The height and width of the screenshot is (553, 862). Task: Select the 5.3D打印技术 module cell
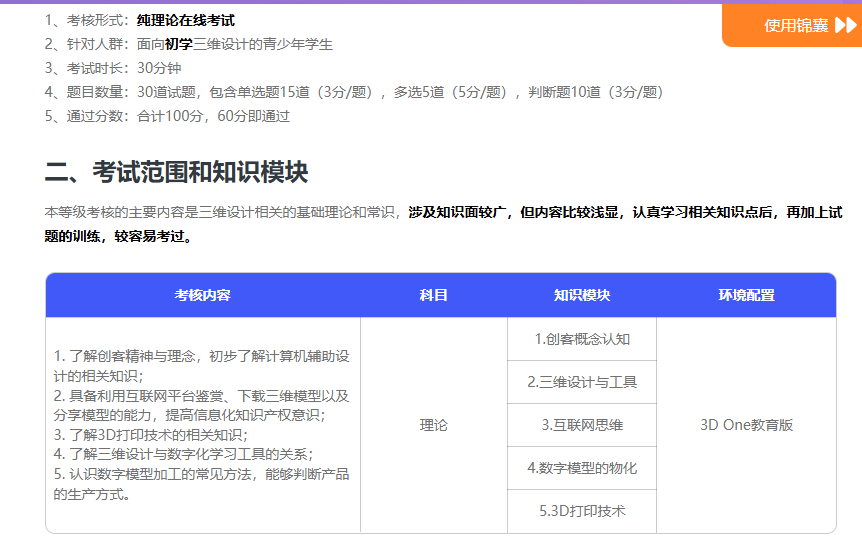click(x=582, y=511)
